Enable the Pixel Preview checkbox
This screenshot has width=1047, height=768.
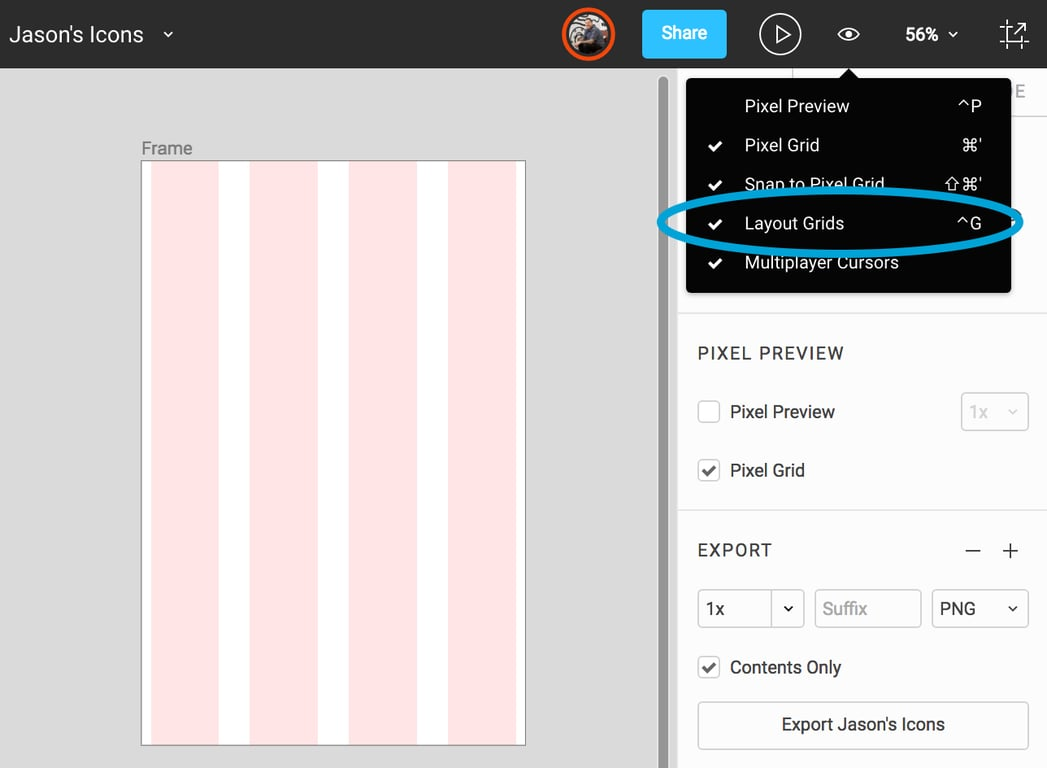(x=708, y=411)
